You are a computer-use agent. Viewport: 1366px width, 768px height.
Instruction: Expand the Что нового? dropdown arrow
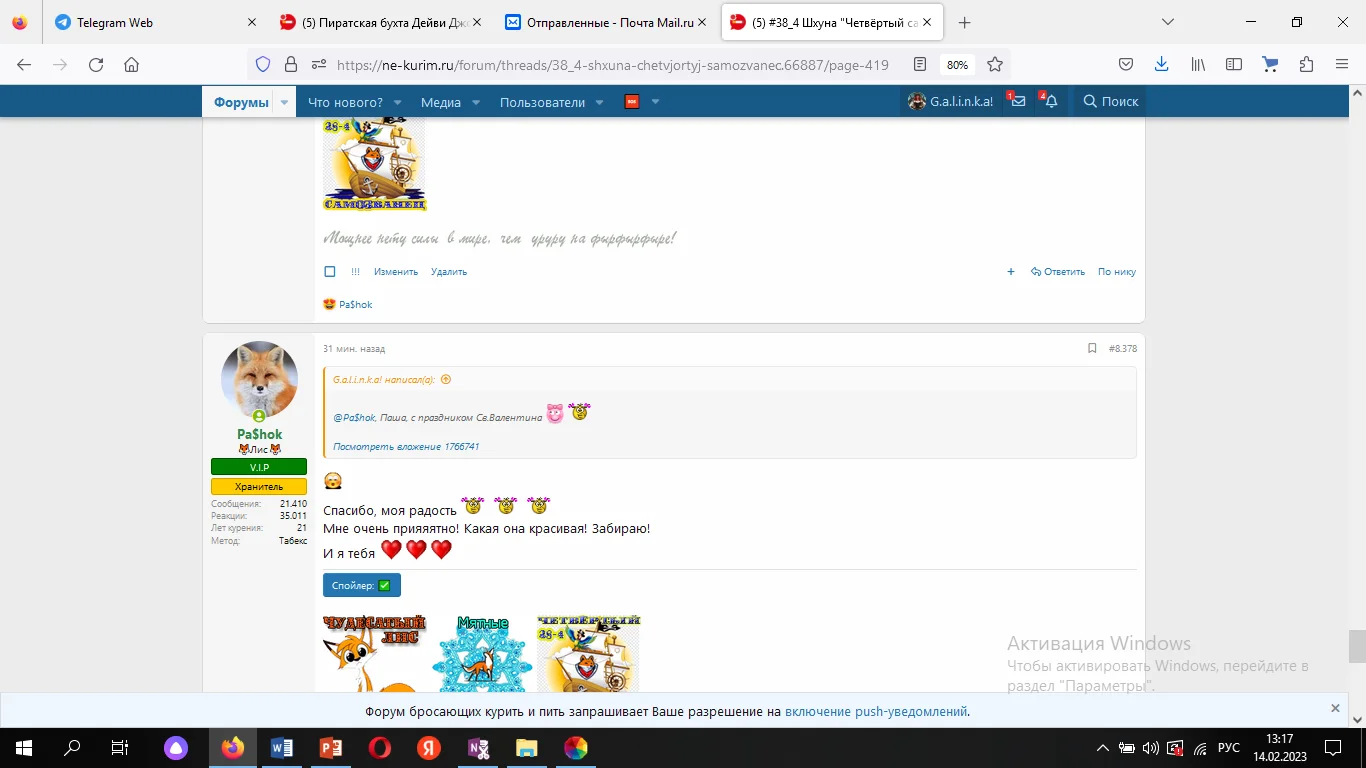click(x=397, y=102)
